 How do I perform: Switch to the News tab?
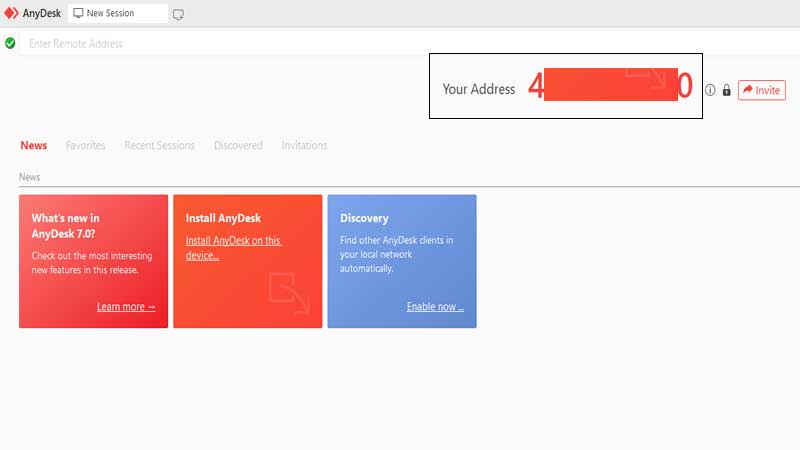coord(34,145)
